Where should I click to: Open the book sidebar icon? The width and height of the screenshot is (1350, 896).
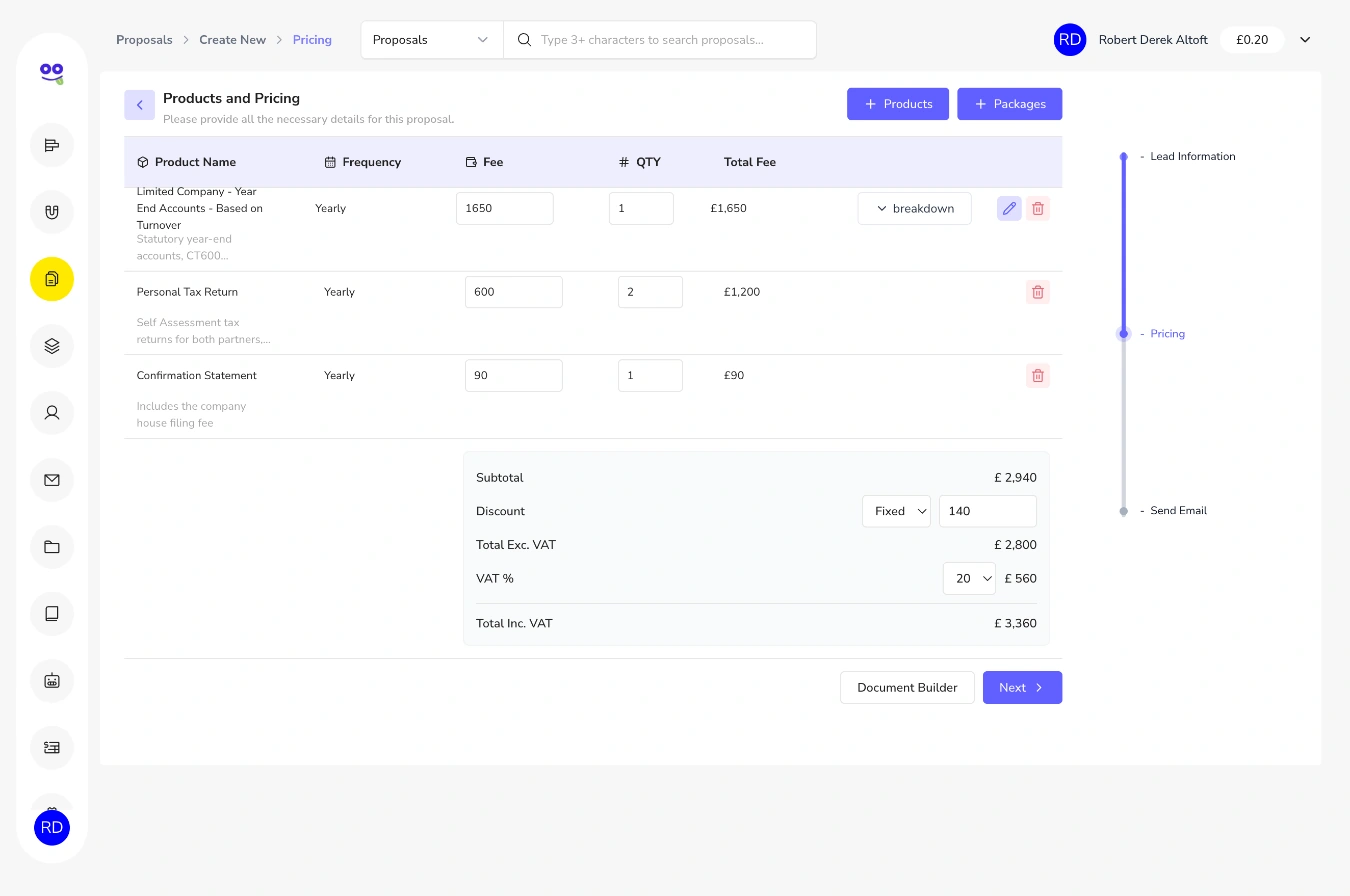(x=52, y=614)
